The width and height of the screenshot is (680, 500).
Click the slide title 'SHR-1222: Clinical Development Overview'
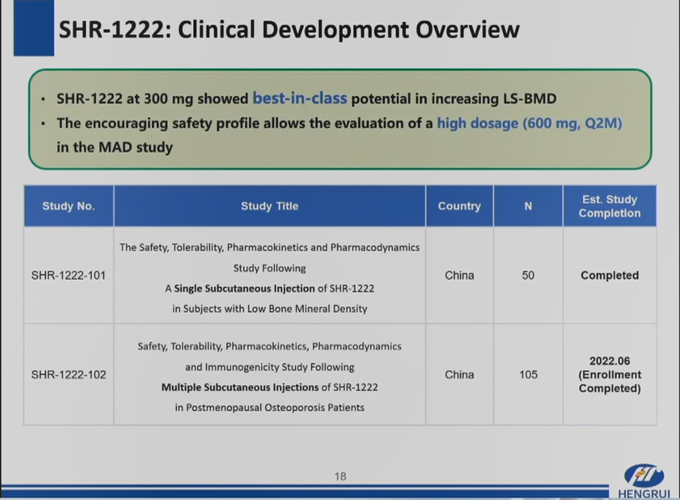tap(289, 29)
